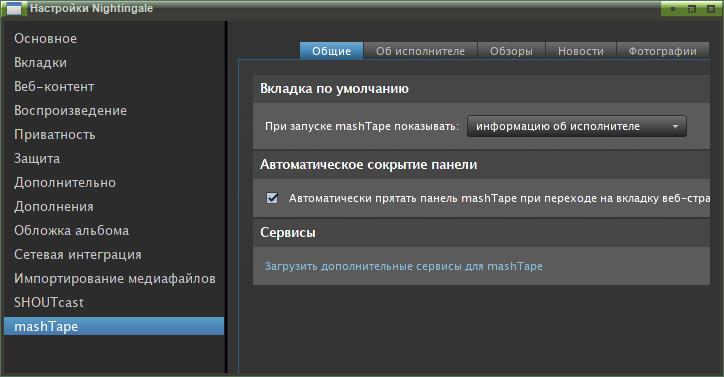The image size is (724, 377).
Task: Click the middle restore button in title bar
Action: tap(692, 9)
